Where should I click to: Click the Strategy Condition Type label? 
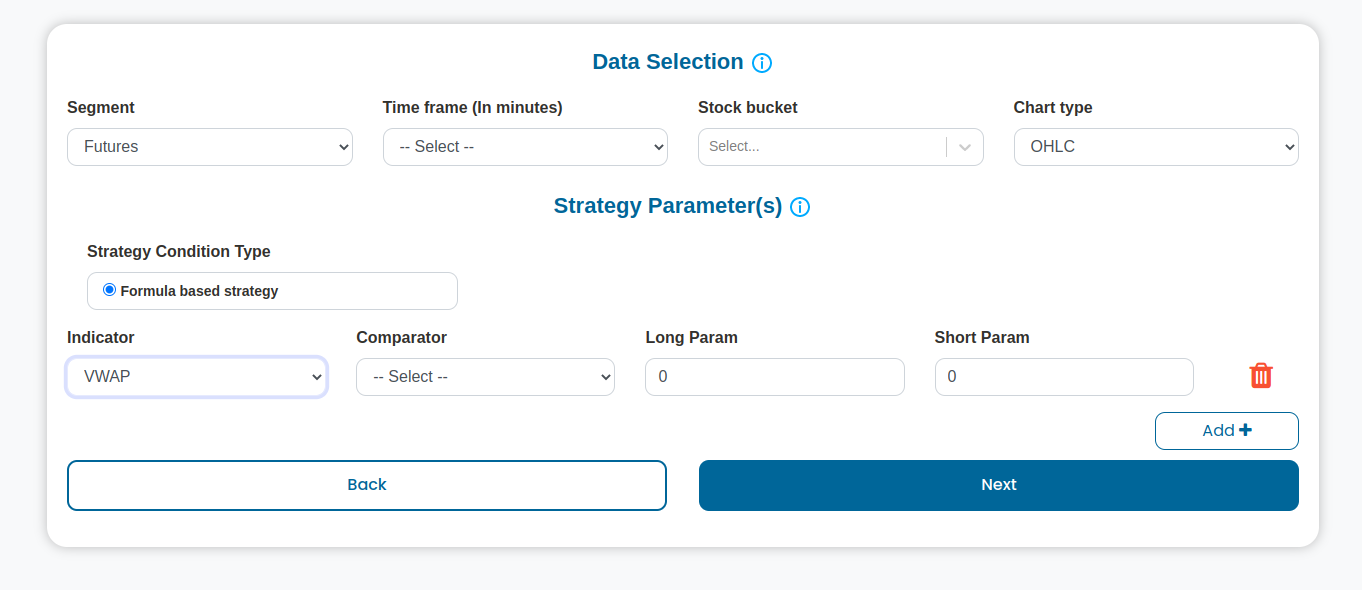coord(179,252)
